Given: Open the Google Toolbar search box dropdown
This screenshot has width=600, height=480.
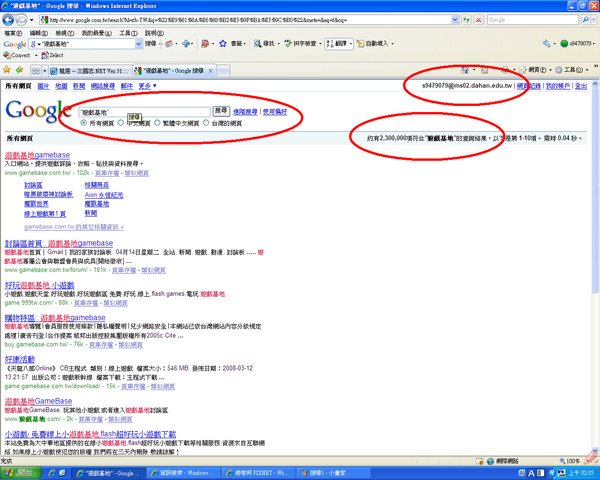Looking at the screenshot, I should click(138, 44).
